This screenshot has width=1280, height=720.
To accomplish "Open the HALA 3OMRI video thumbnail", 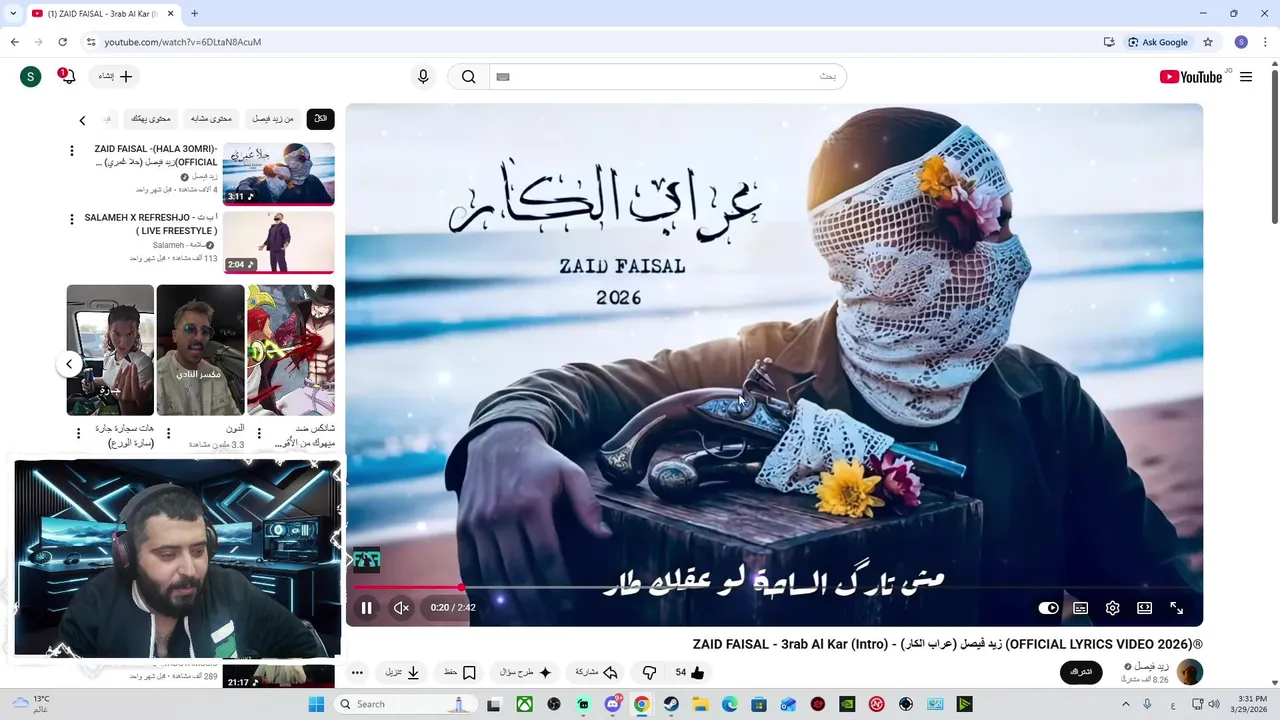I will pyautogui.click(x=278, y=174).
